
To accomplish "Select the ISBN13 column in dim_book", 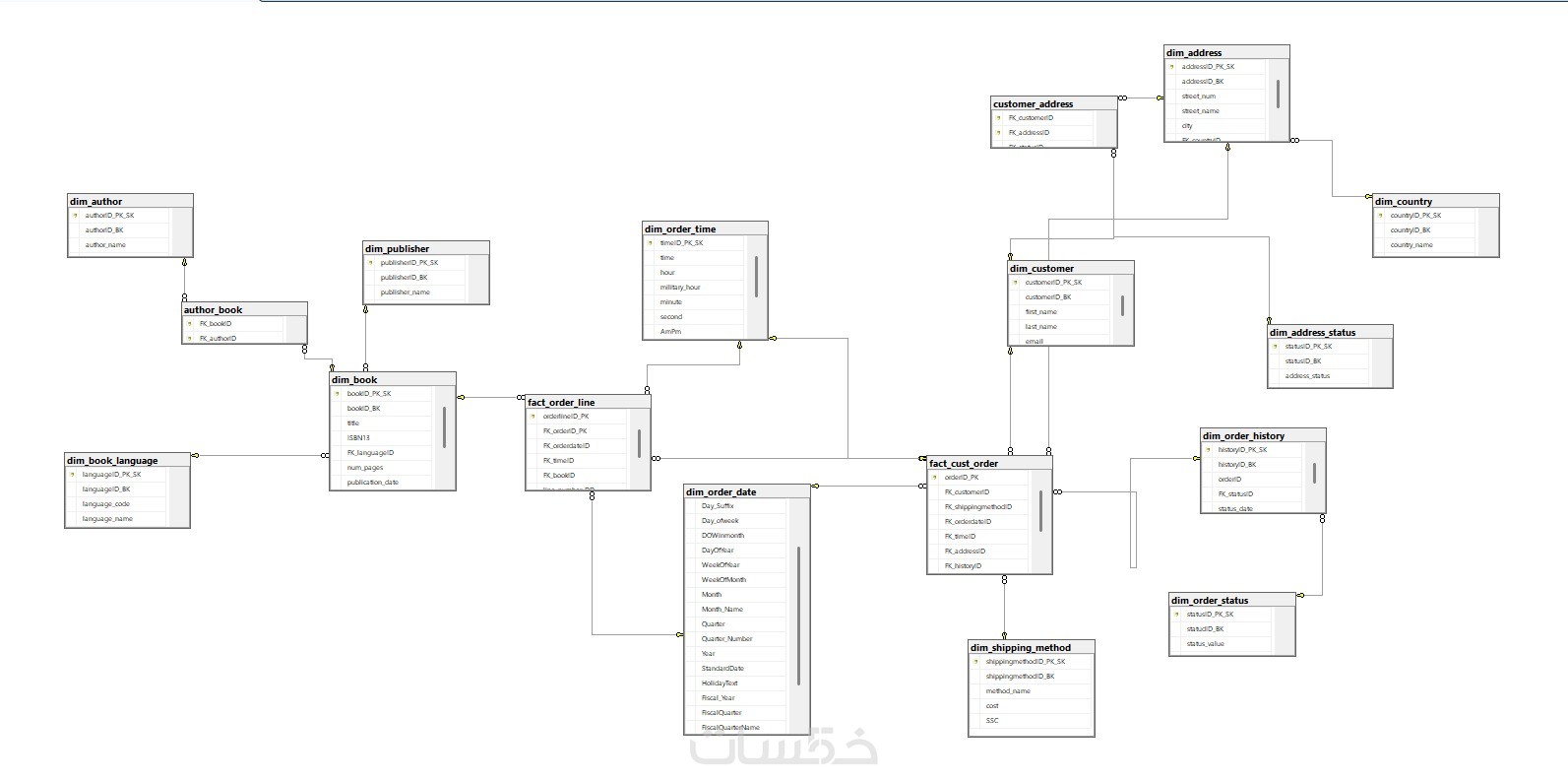I will [x=381, y=438].
